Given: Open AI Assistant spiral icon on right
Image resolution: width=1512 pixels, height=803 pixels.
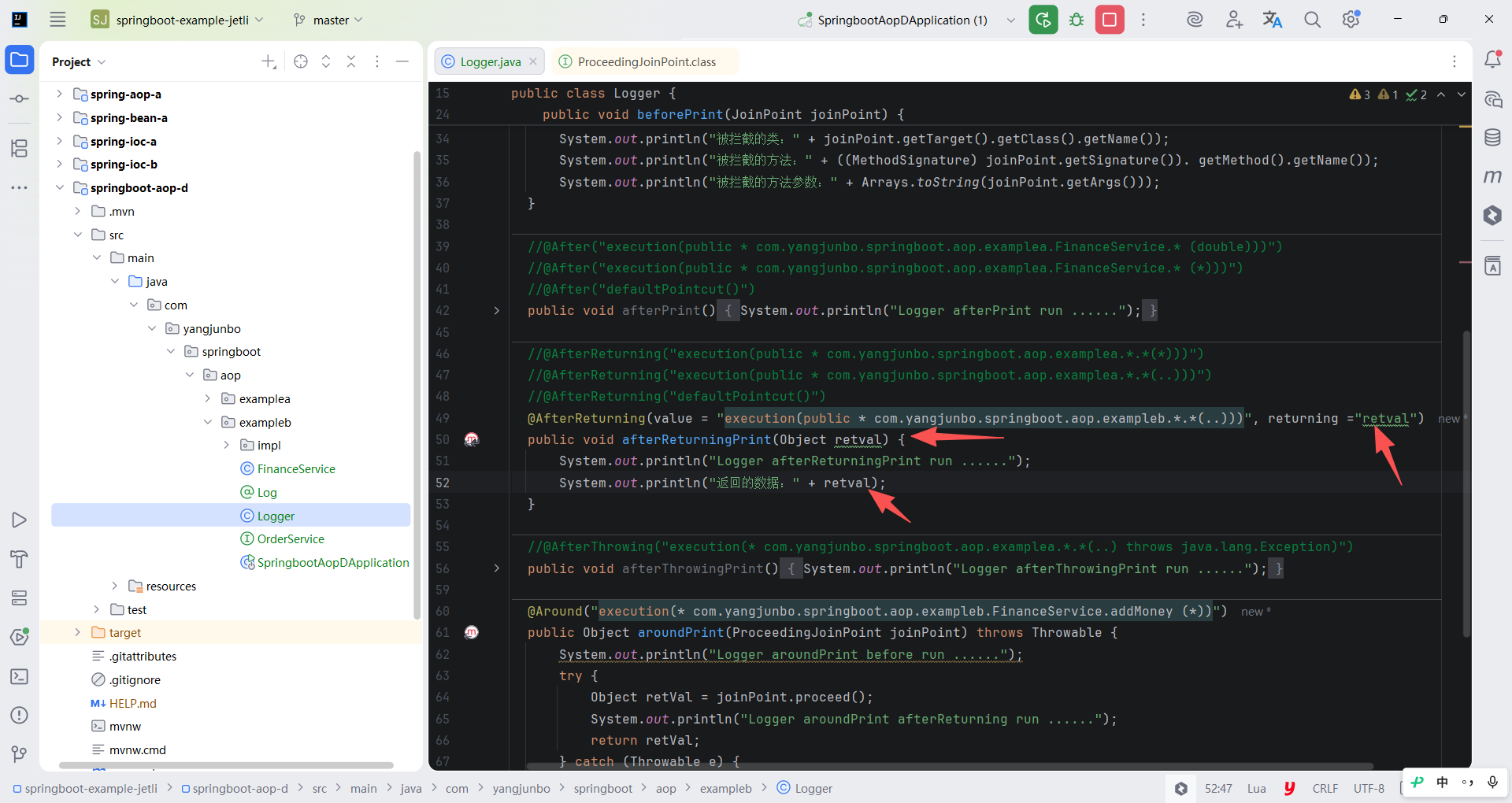Looking at the screenshot, I should (1492, 99).
